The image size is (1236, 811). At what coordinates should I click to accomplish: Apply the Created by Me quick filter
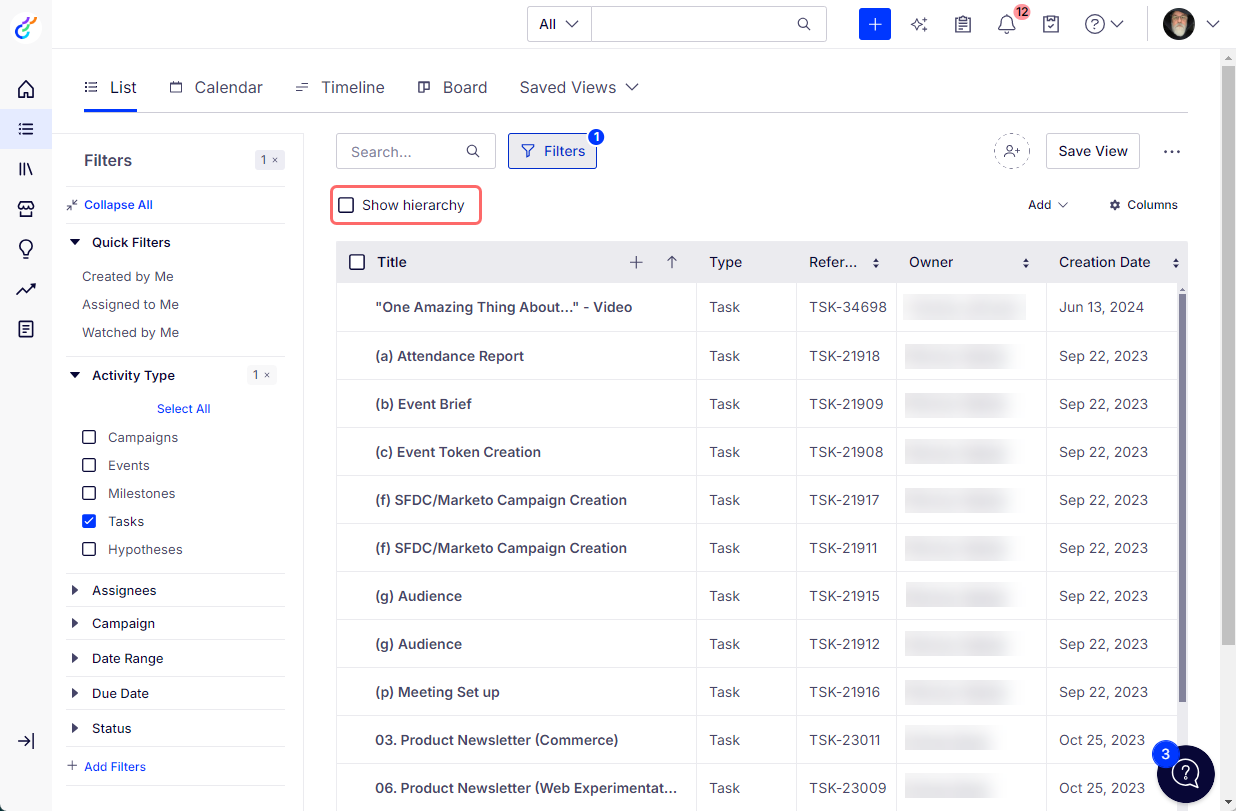tap(128, 276)
